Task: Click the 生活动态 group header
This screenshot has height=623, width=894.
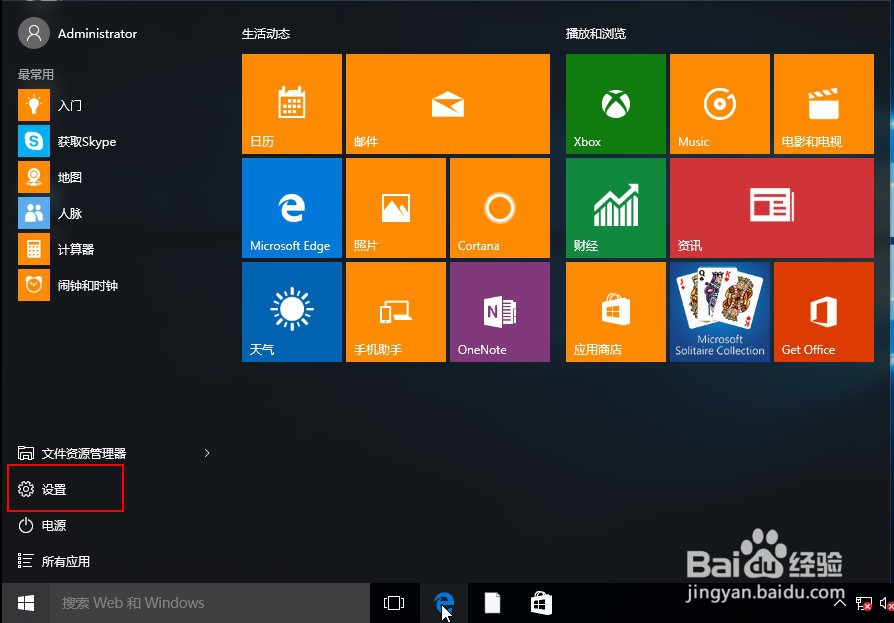Action: [x=266, y=34]
